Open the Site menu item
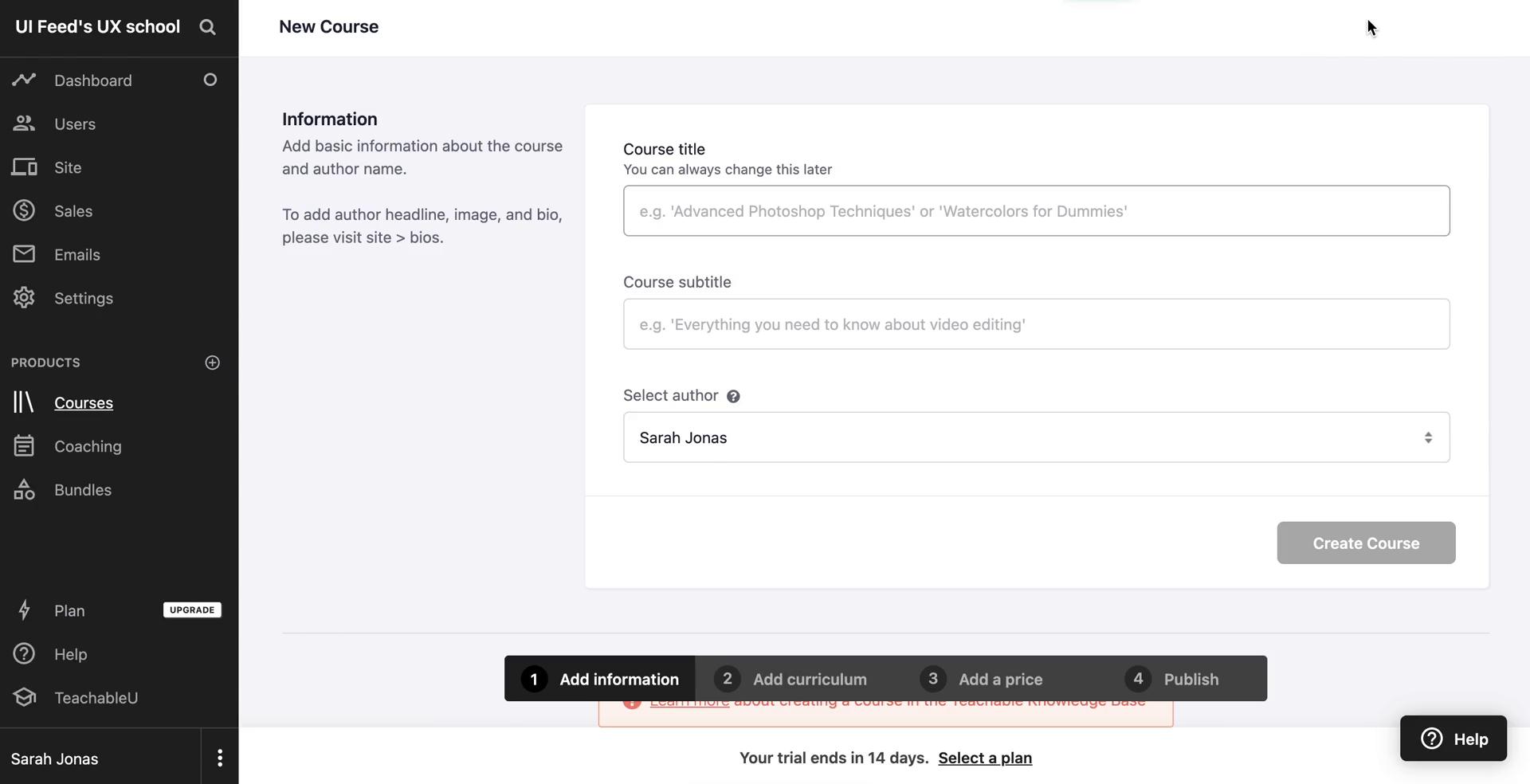 pos(68,167)
